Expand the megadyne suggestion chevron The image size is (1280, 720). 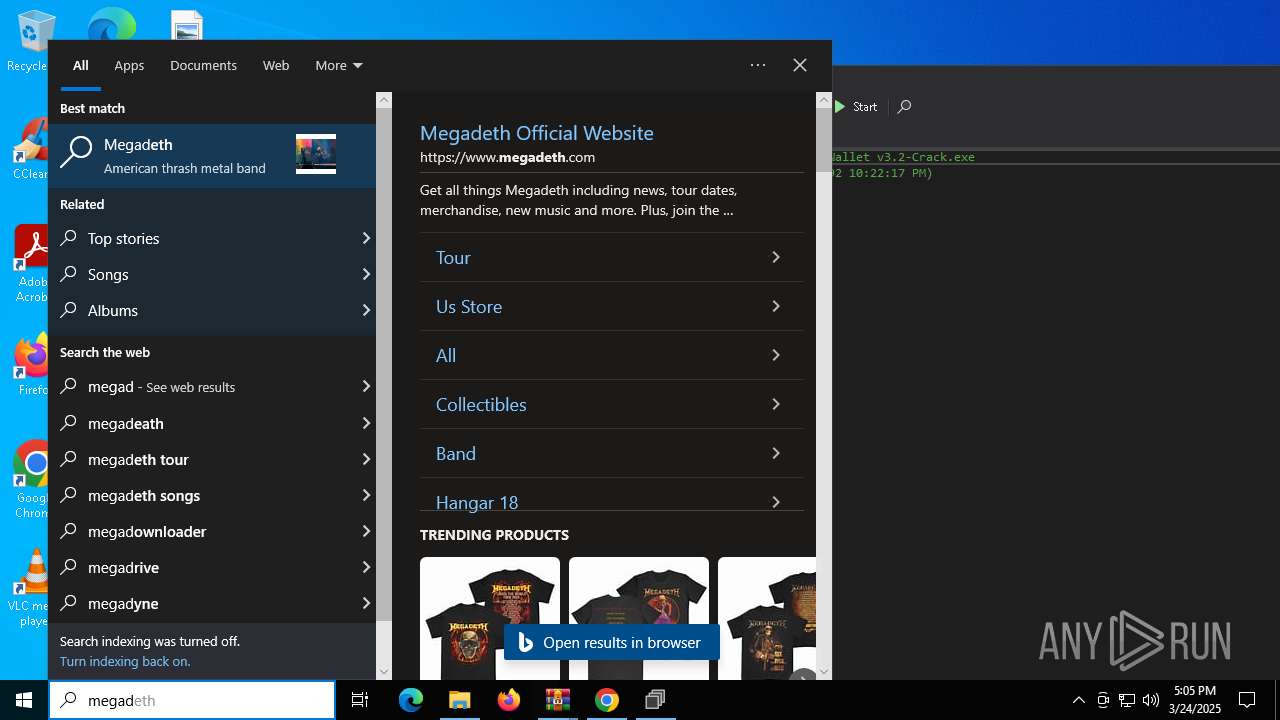366,603
